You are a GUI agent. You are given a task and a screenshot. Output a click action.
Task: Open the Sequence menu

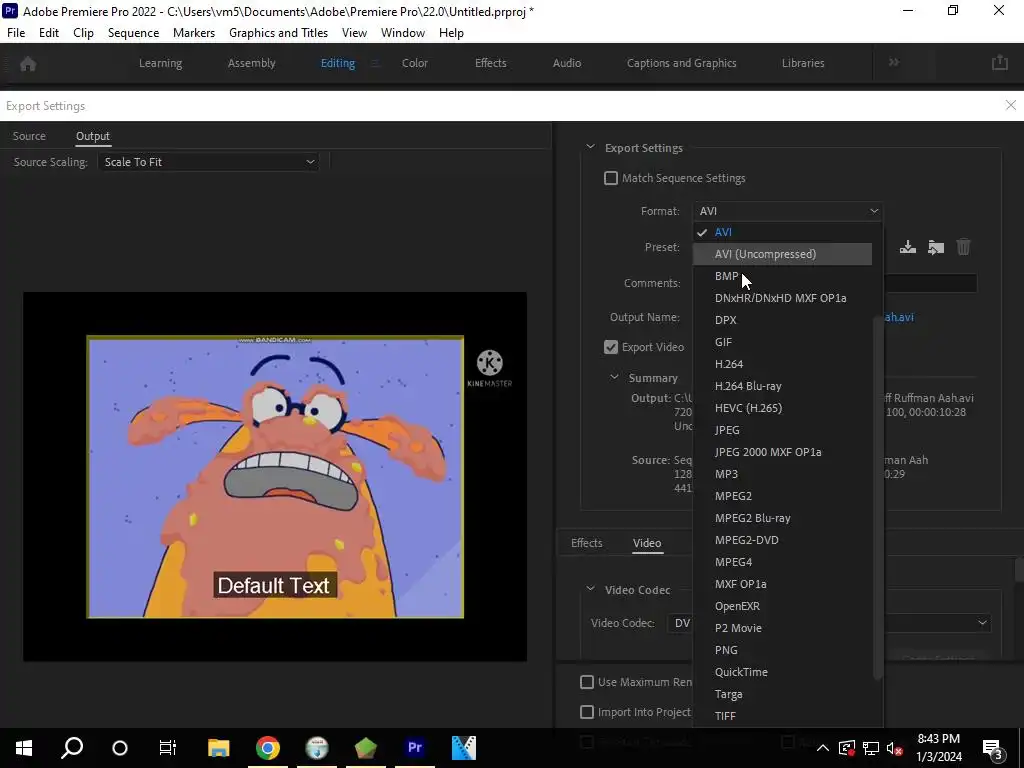(133, 33)
